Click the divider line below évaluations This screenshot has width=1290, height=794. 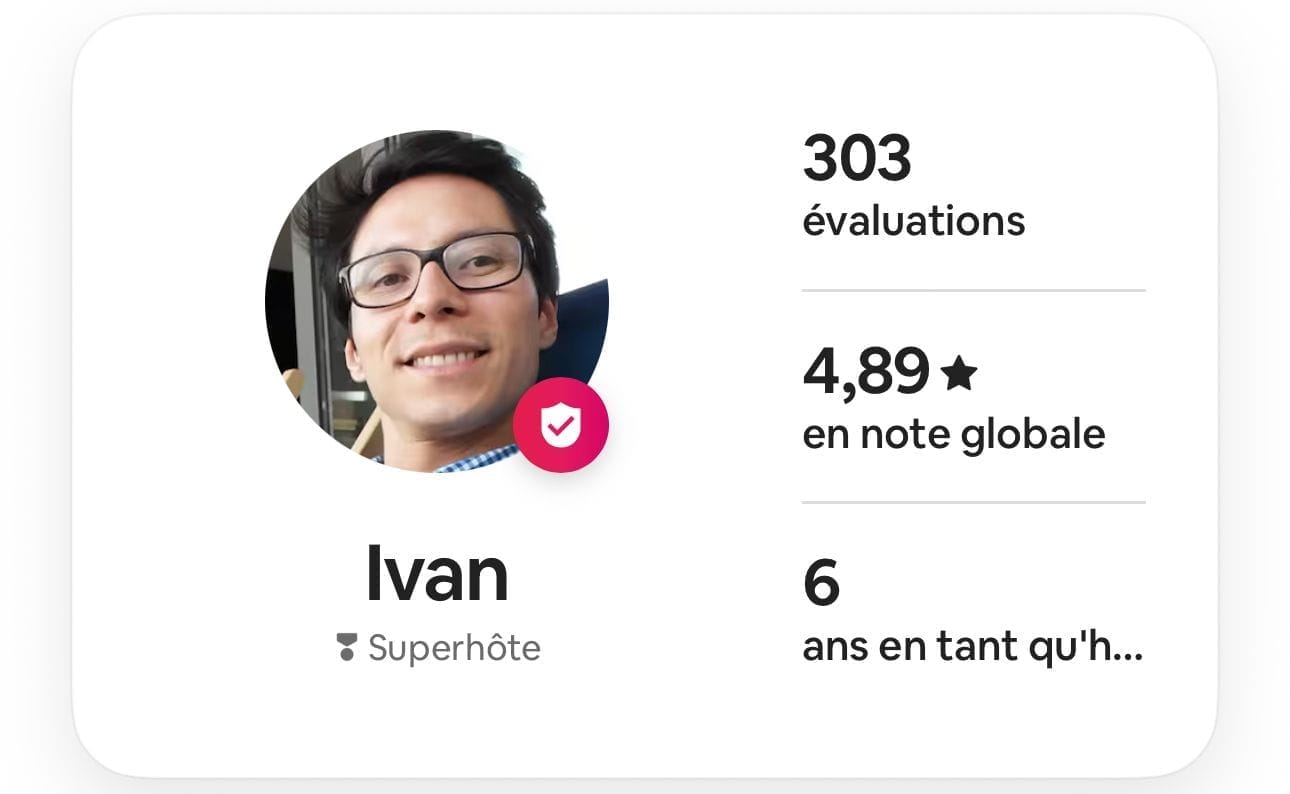(973, 291)
